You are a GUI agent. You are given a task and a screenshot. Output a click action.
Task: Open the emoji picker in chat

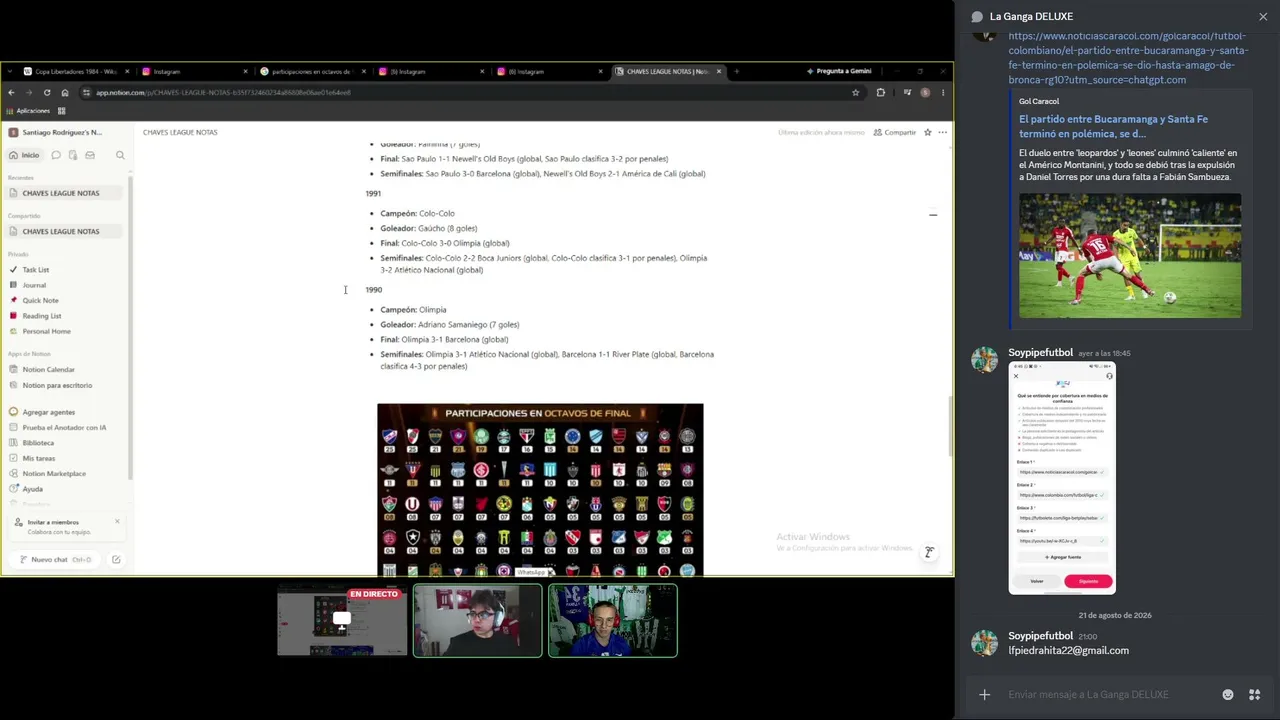coord(1228,695)
